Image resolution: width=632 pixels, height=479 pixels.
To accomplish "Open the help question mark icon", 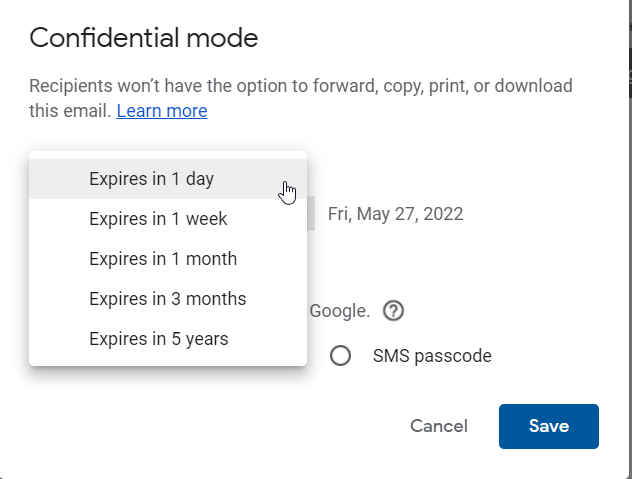I will click(393, 311).
